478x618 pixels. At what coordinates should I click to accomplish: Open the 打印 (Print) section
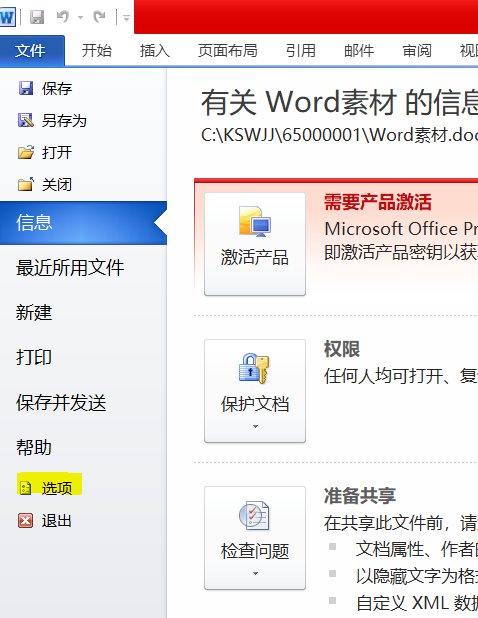click(34, 357)
